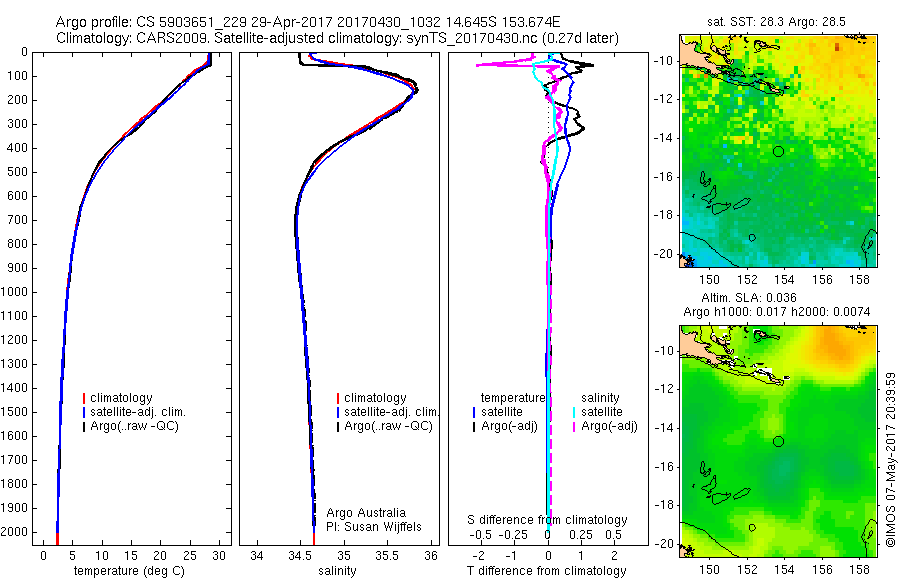Click T difference tick label '-2'
This screenshot has height=580, width=900.
click(x=478, y=556)
